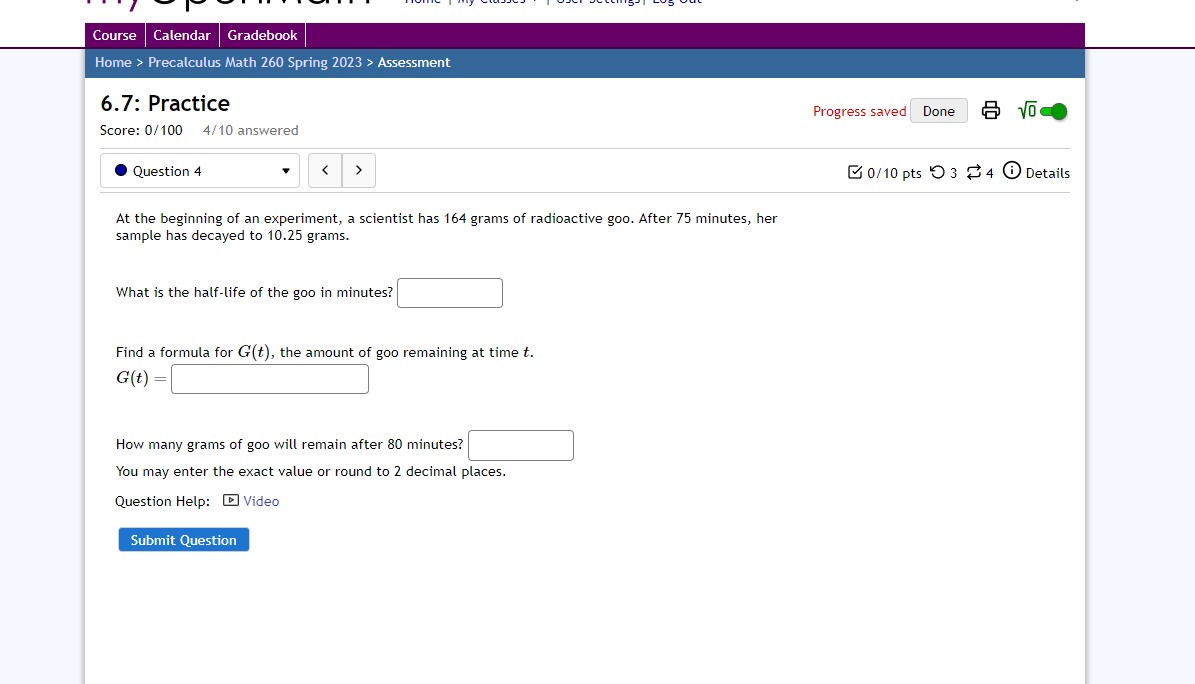Advance to next question with right chevron

coord(357,170)
